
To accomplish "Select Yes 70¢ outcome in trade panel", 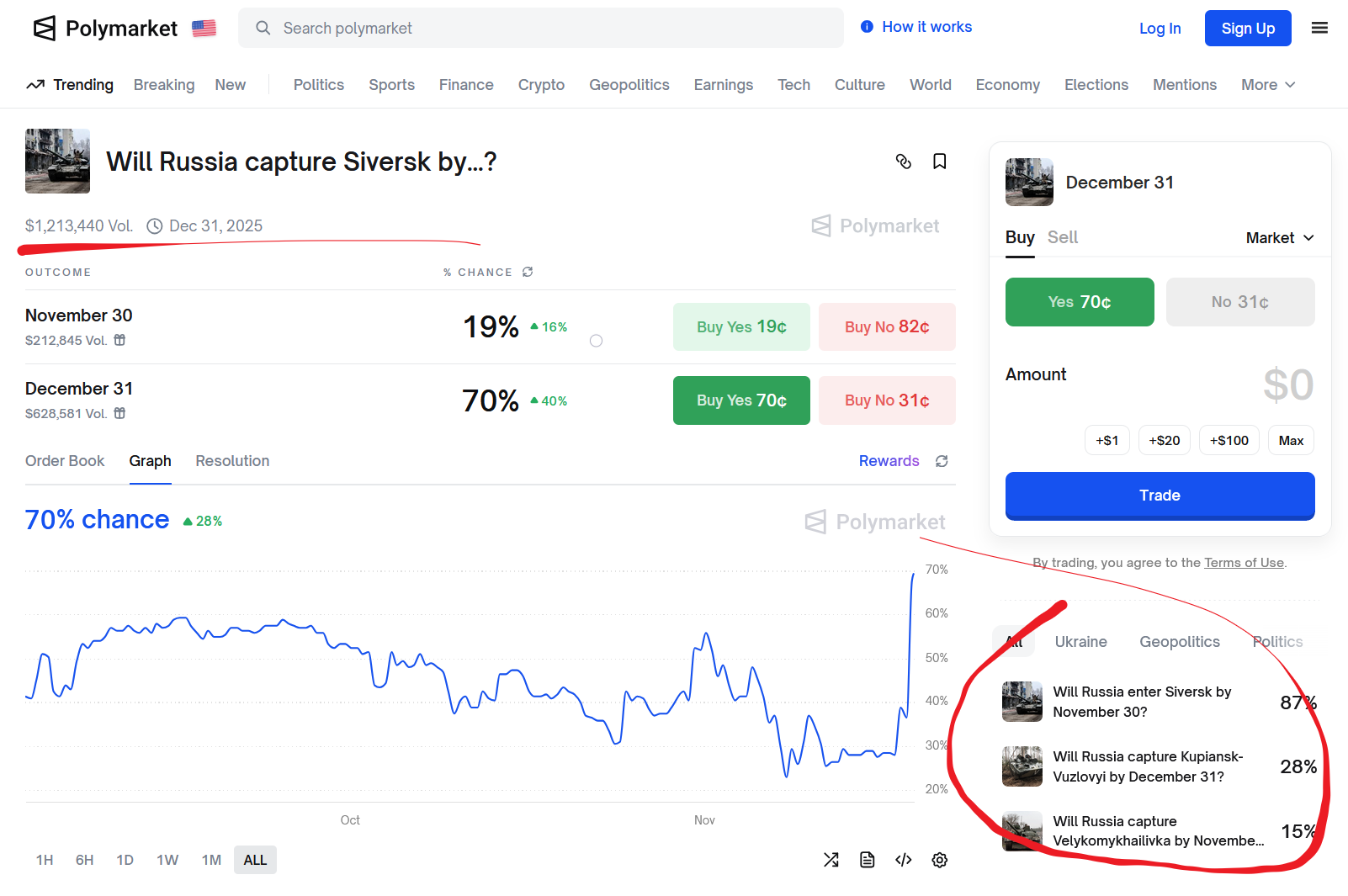I will click(x=1080, y=302).
